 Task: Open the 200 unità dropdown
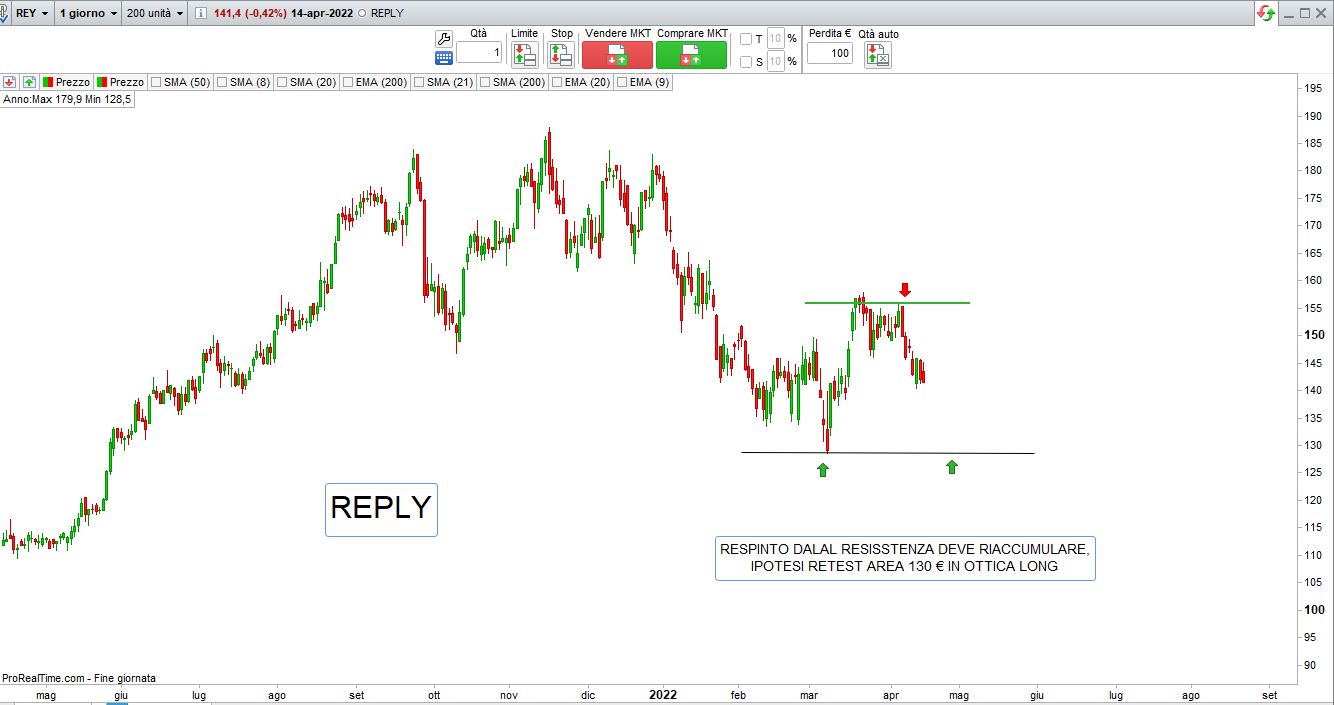pos(156,14)
